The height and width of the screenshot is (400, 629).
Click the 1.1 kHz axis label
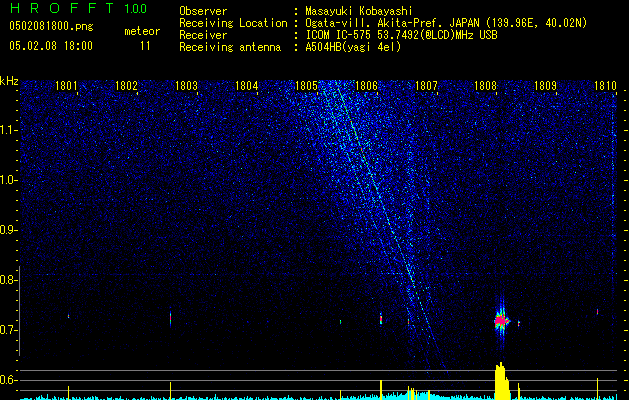tap(9, 130)
